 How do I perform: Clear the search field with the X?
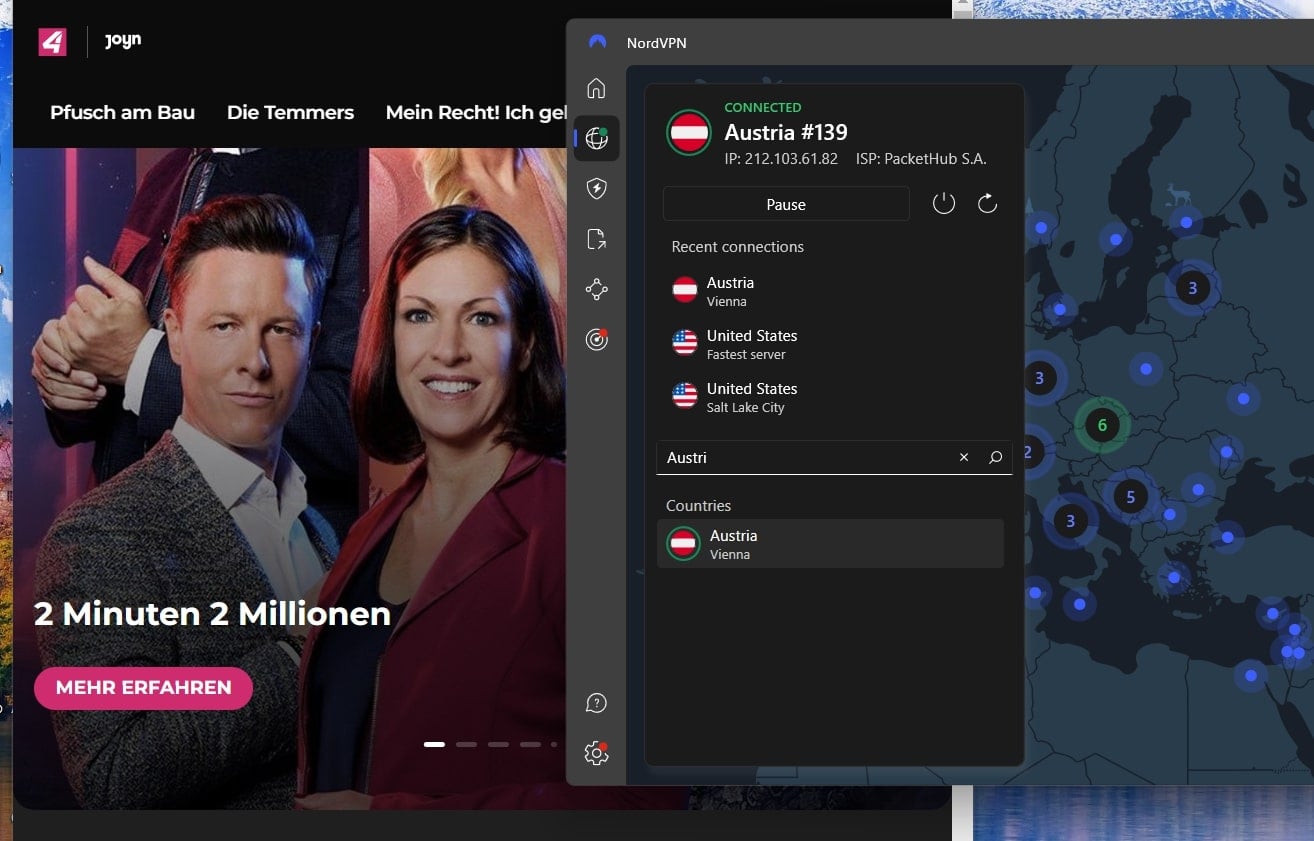pos(963,457)
